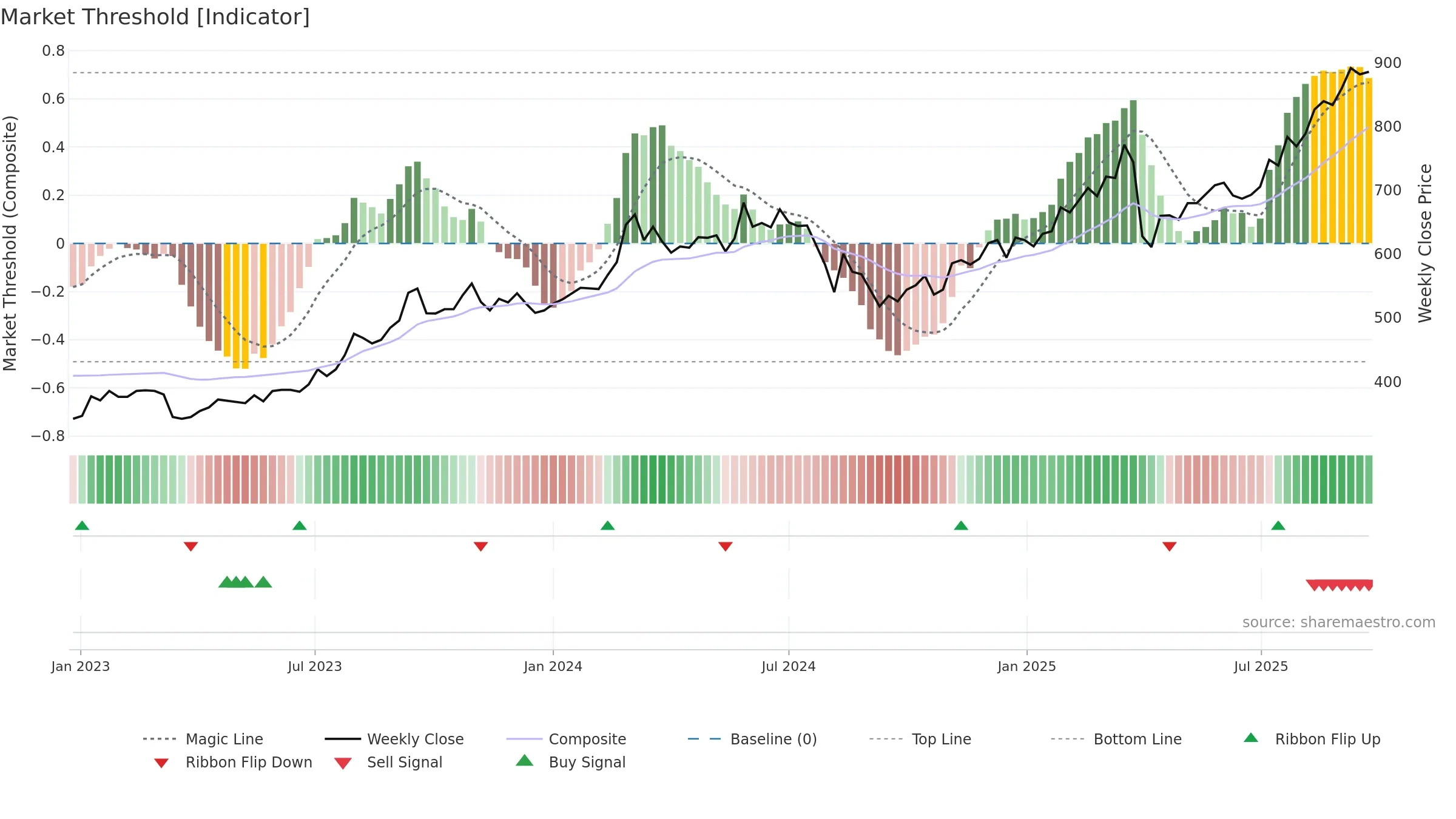Click the flip-up triangle before Jan 2025
Viewport: 1456px width, 819px height.
pos(961,525)
